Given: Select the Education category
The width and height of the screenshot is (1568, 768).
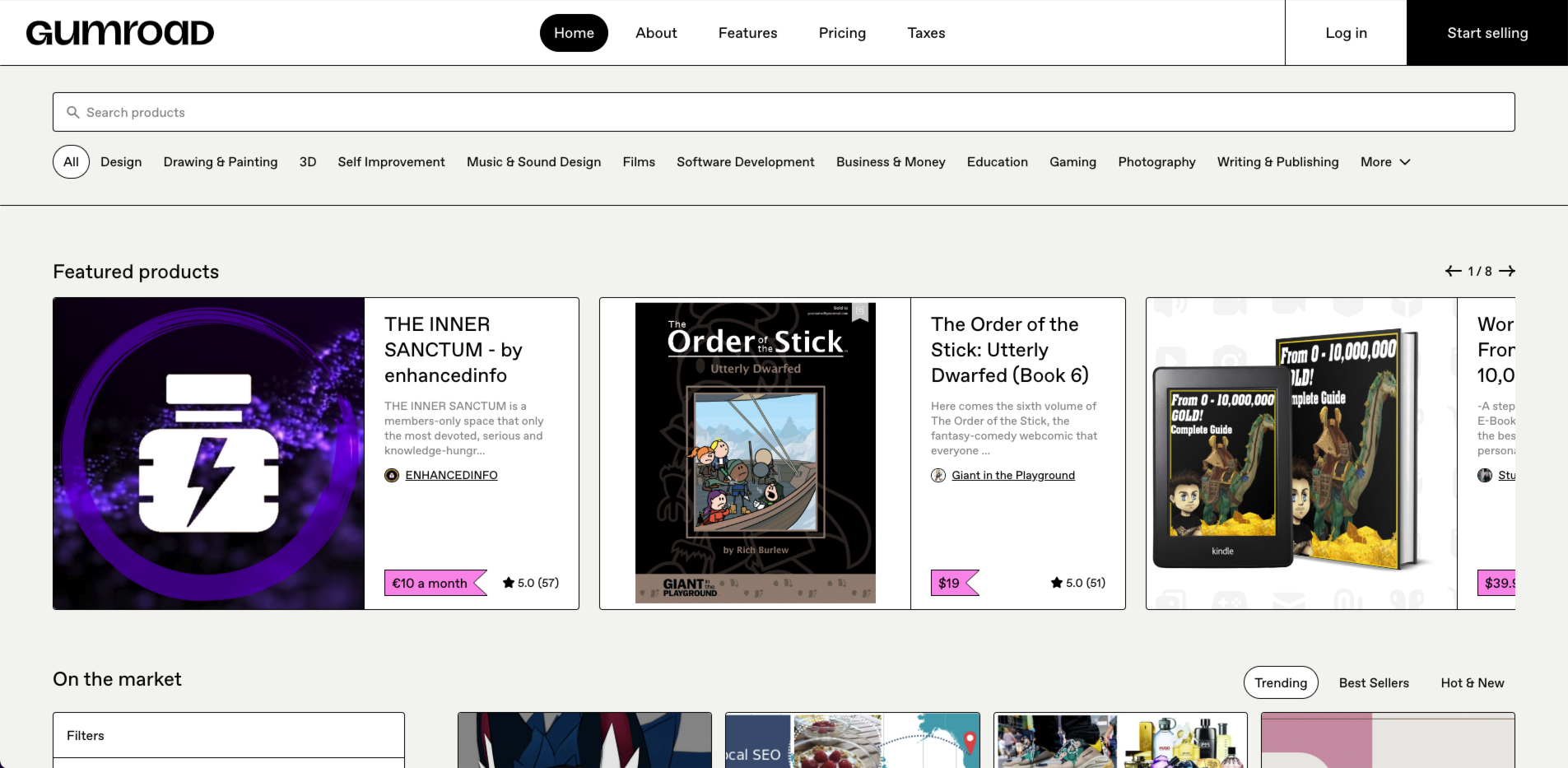Looking at the screenshot, I should click(x=998, y=162).
